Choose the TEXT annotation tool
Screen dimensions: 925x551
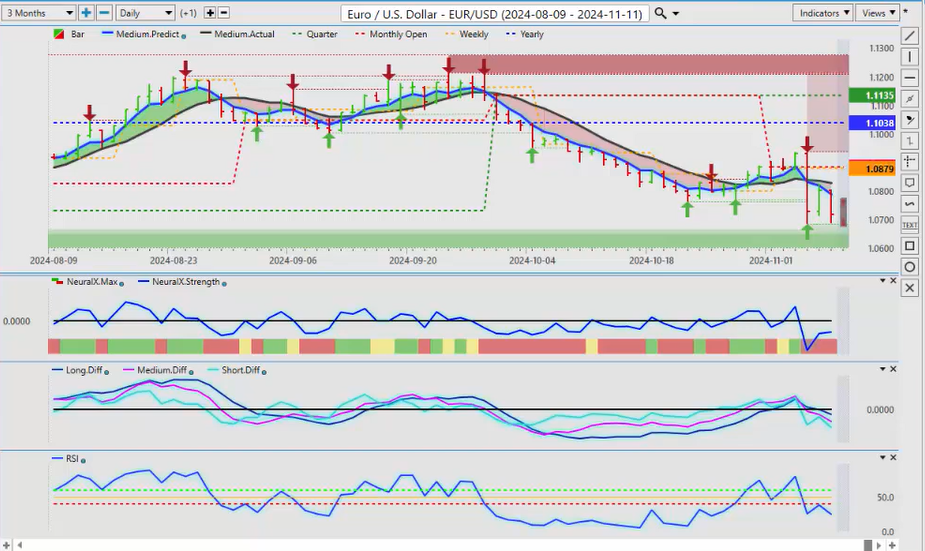pyautogui.click(x=909, y=225)
